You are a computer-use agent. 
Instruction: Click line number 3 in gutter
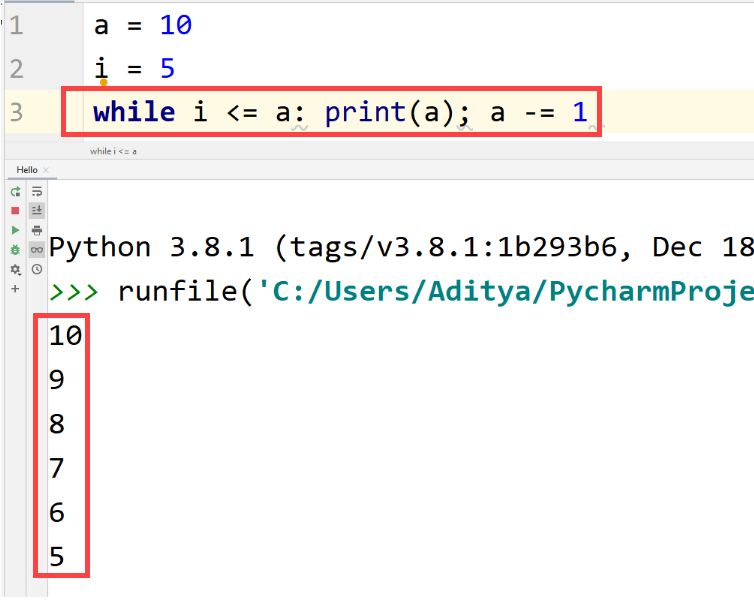coord(16,112)
